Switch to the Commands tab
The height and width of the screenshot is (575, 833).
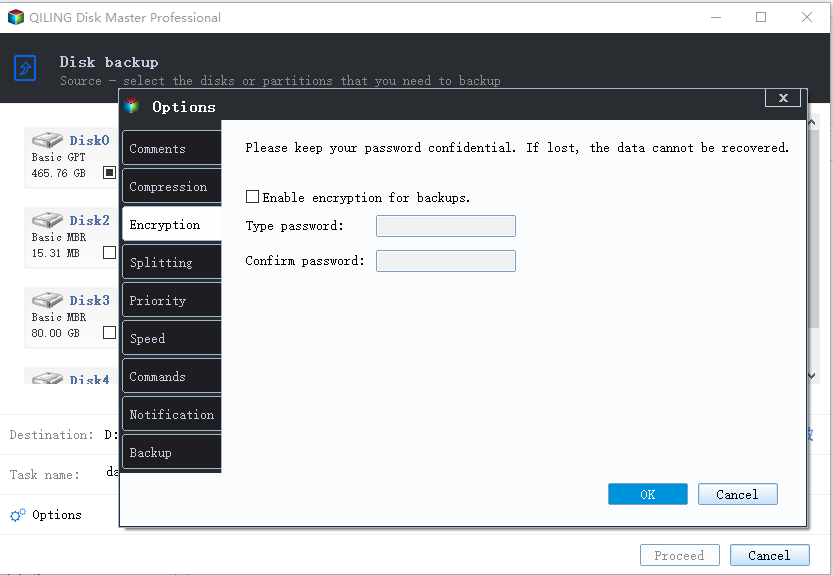172,376
